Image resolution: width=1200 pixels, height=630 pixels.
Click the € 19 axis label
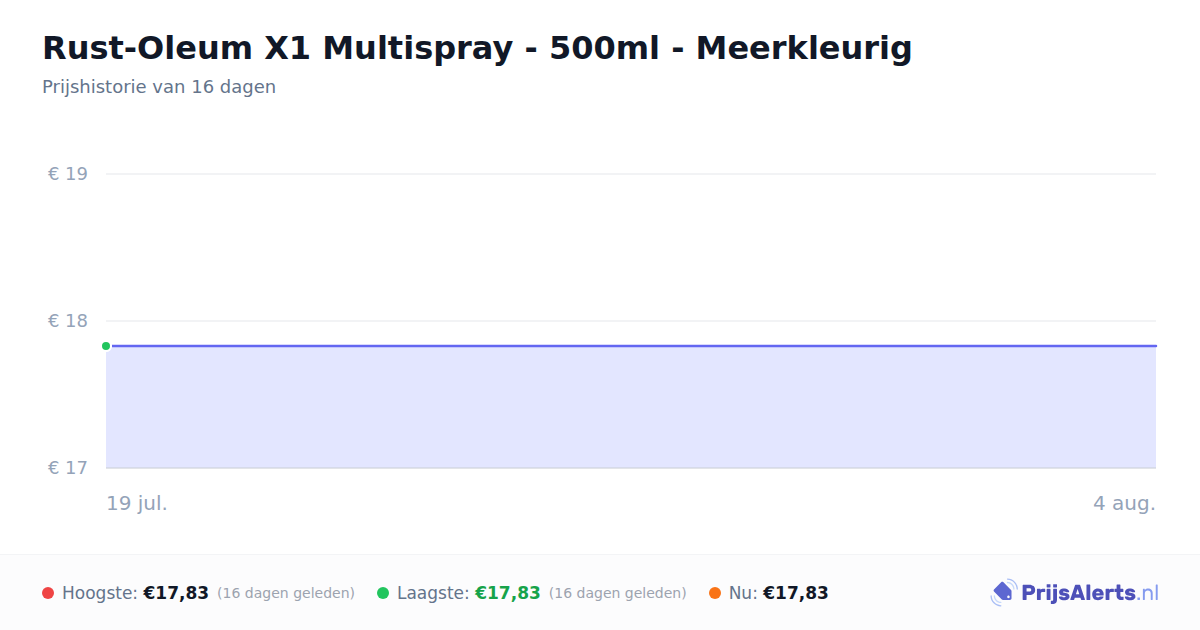click(68, 174)
